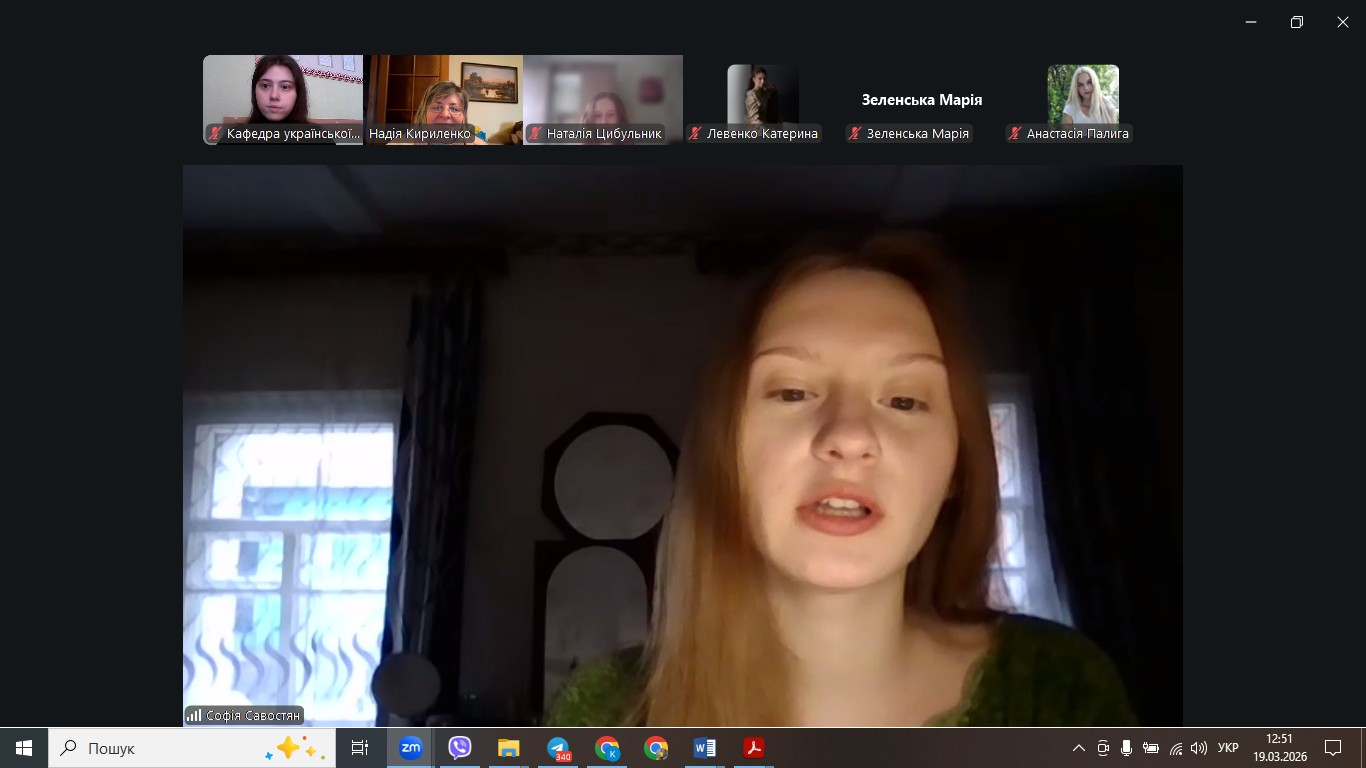Click the muted mic icon for Наталія Цибульник

(x=535, y=134)
